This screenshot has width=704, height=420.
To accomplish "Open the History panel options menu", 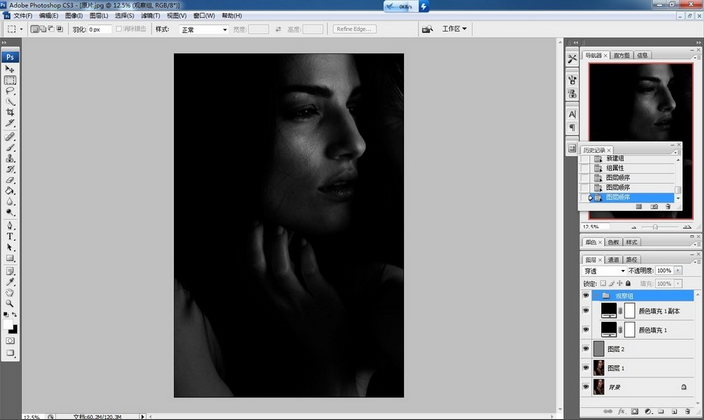I will 675,152.
